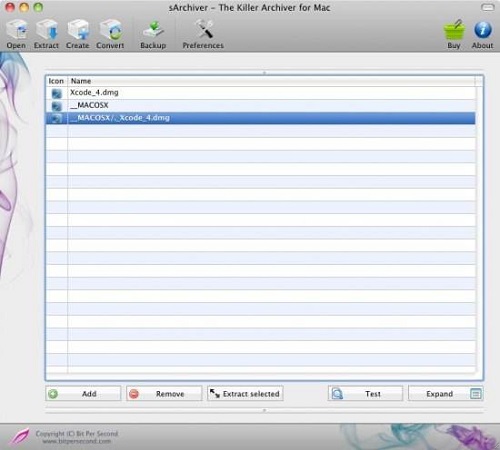This screenshot has width=500, height=450.
Task: Click the file icon beside Xcode_4.dmg
Action: (57, 93)
